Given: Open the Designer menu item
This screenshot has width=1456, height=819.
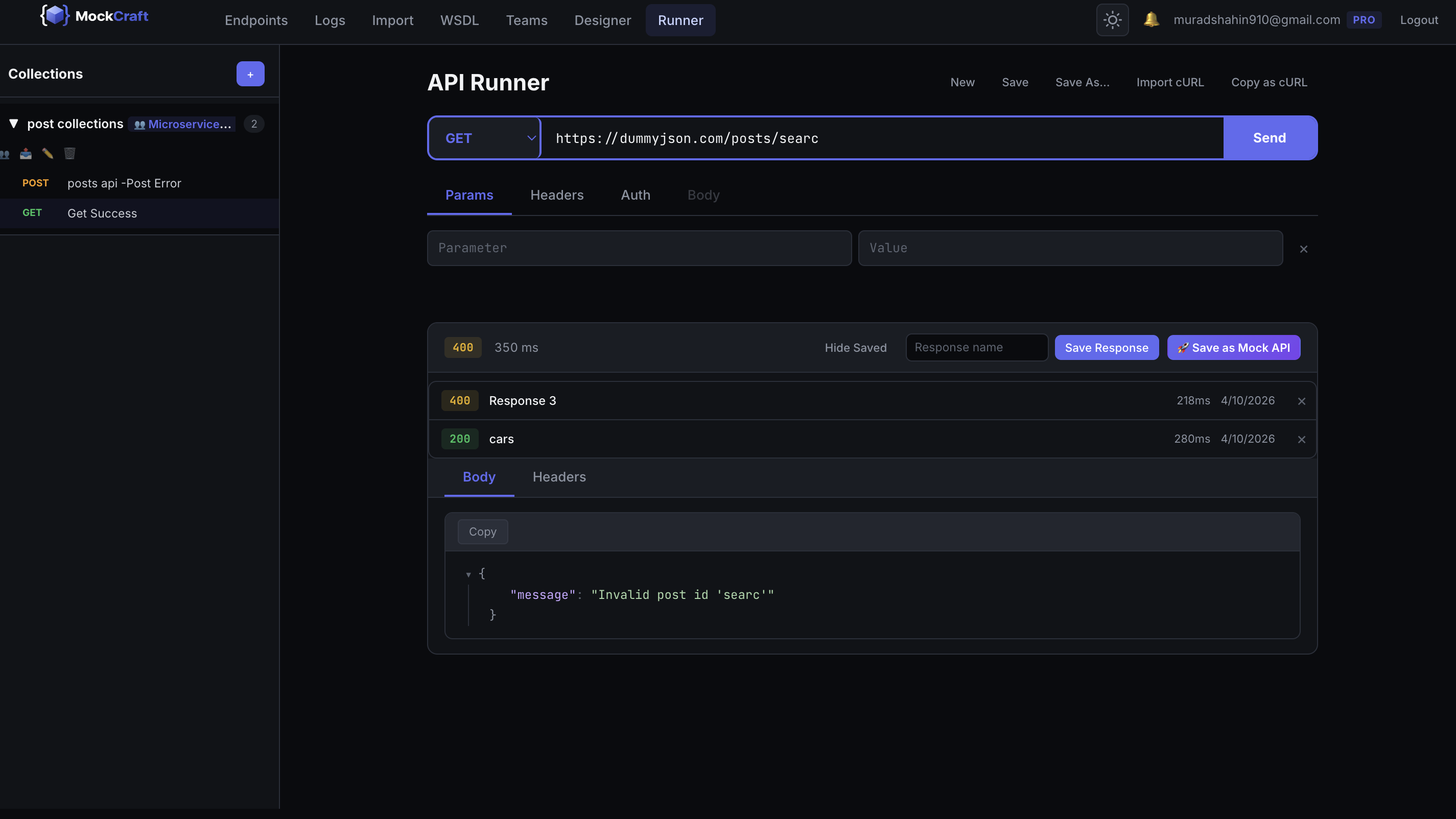Looking at the screenshot, I should tap(602, 20).
